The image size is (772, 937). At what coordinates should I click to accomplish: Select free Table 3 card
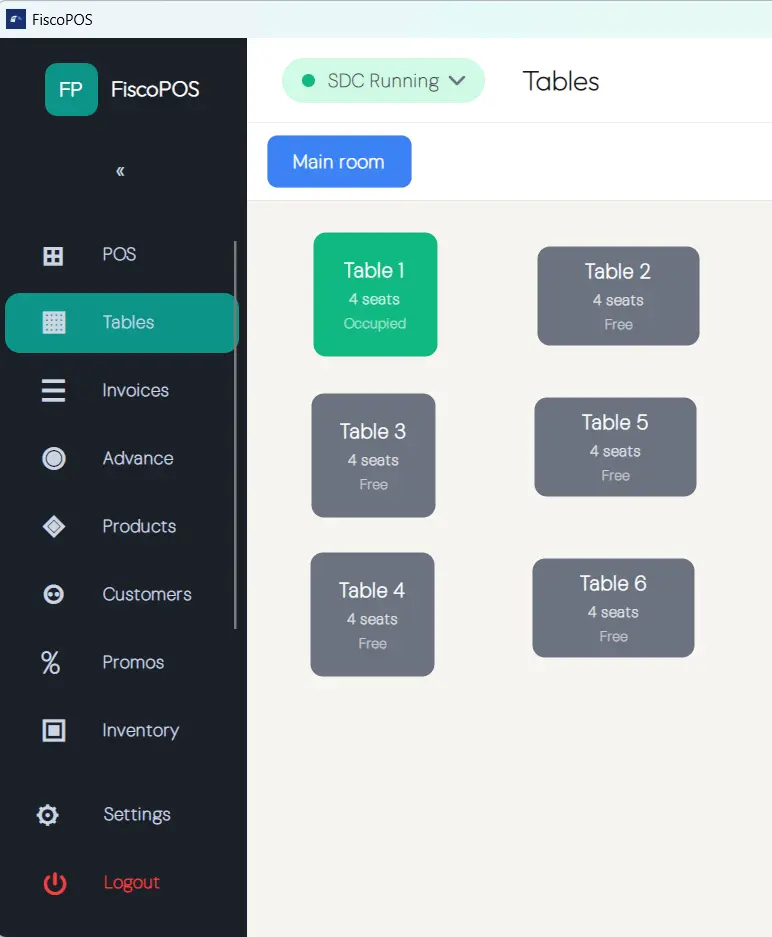(373, 455)
